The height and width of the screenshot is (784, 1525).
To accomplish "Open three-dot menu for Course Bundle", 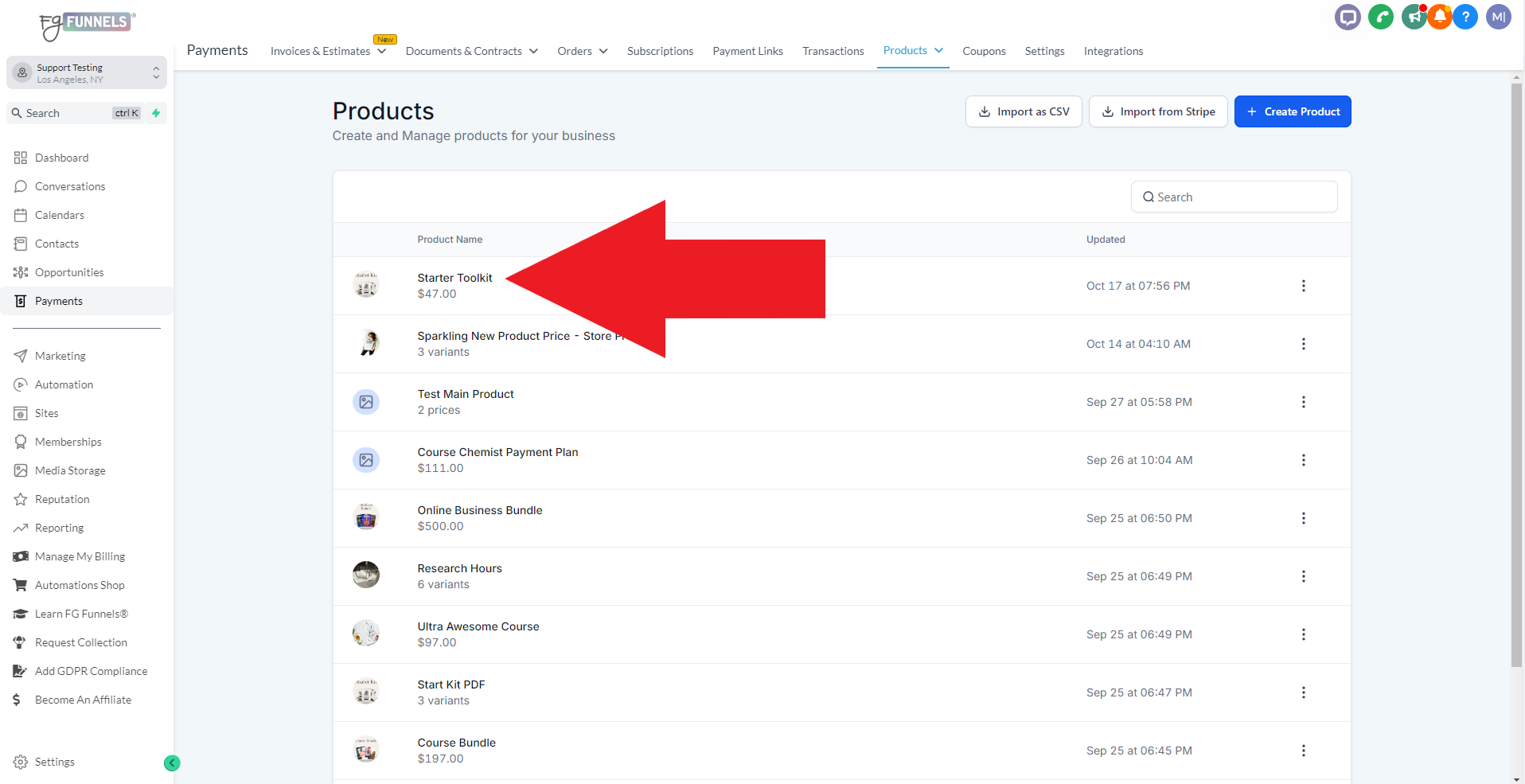I will pyautogui.click(x=1304, y=751).
